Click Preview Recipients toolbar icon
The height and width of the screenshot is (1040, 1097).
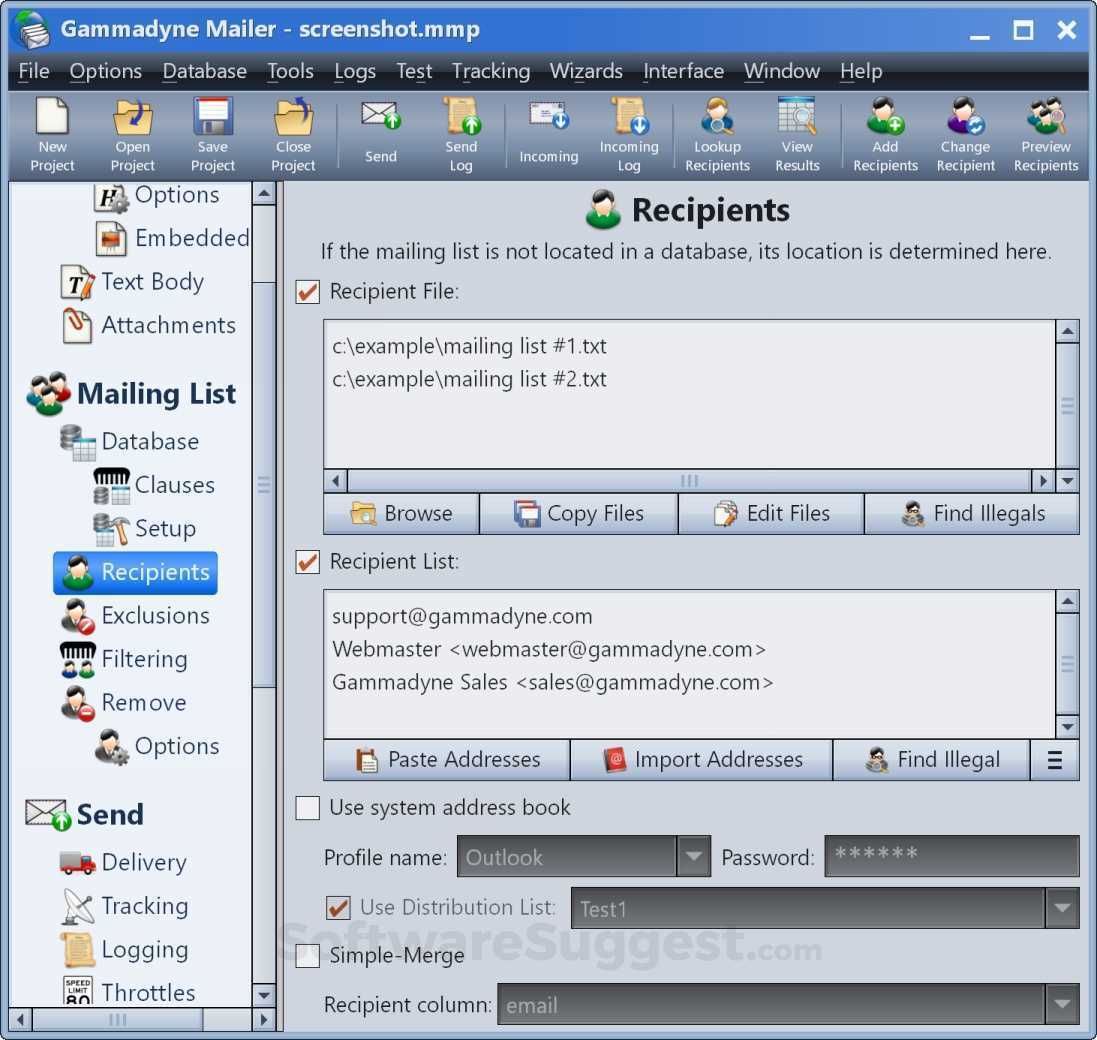click(x=1046, y=136)
